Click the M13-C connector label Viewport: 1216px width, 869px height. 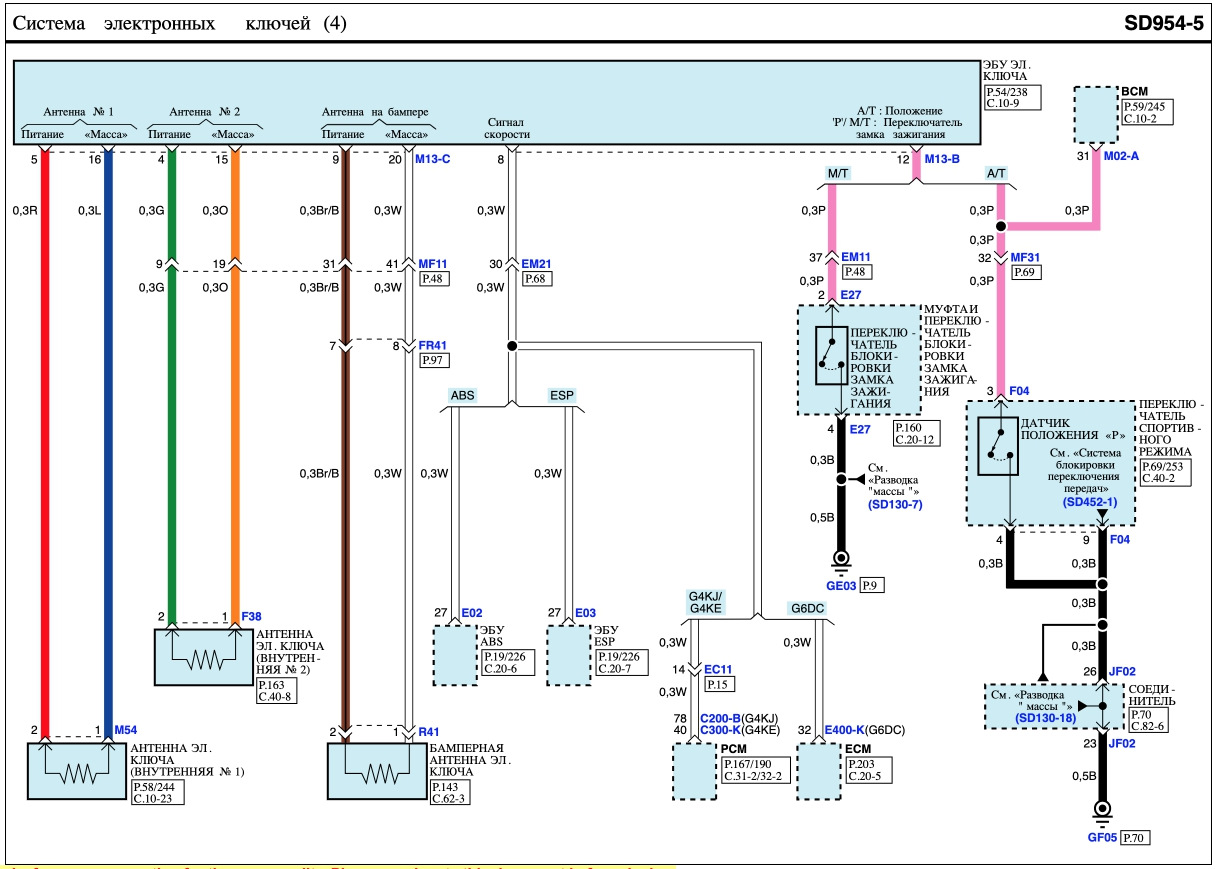click(434, 158)
